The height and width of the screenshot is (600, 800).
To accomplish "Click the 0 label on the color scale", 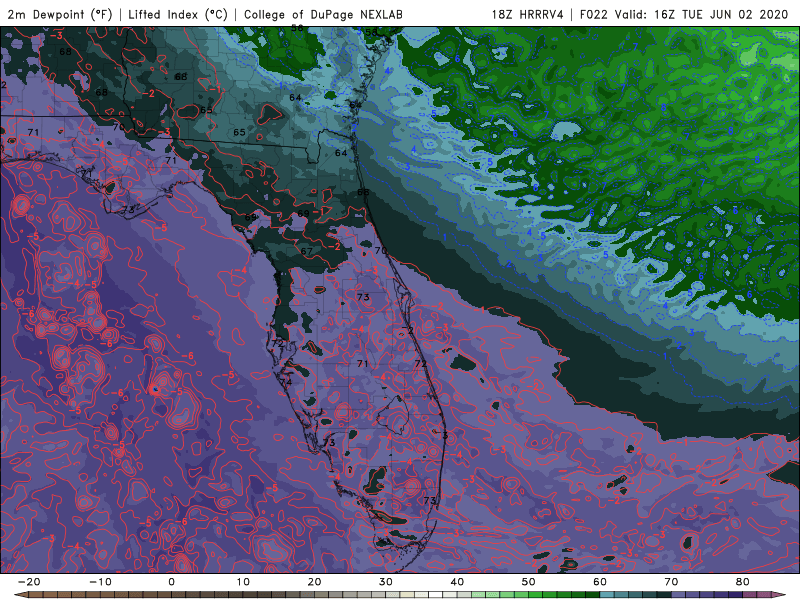I will pyautogui.click(x=171, y=582).
